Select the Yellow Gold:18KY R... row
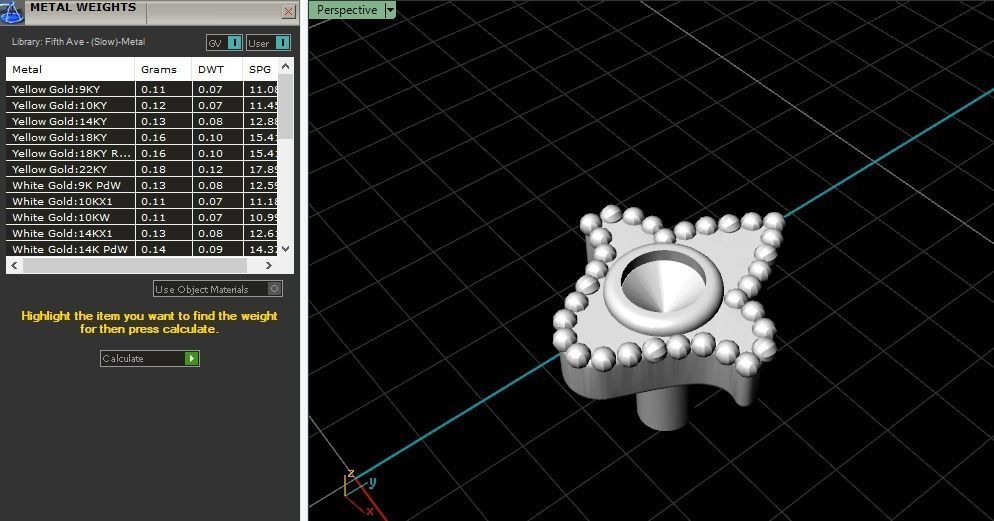This screenshot has width=994, height=521. [141, 153]
